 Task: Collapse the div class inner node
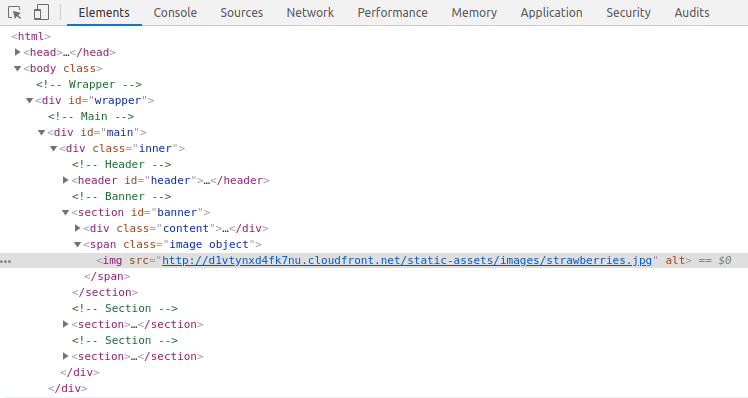[x=54, y=148]
